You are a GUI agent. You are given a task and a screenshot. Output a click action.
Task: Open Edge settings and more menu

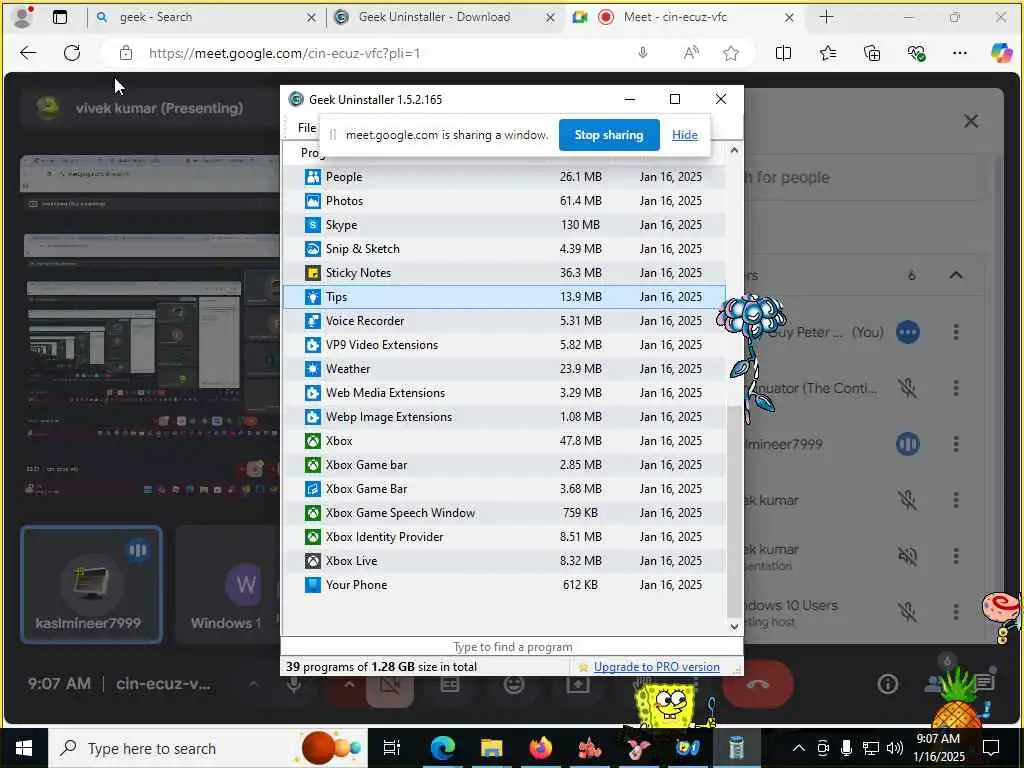[x=959, y=53]
